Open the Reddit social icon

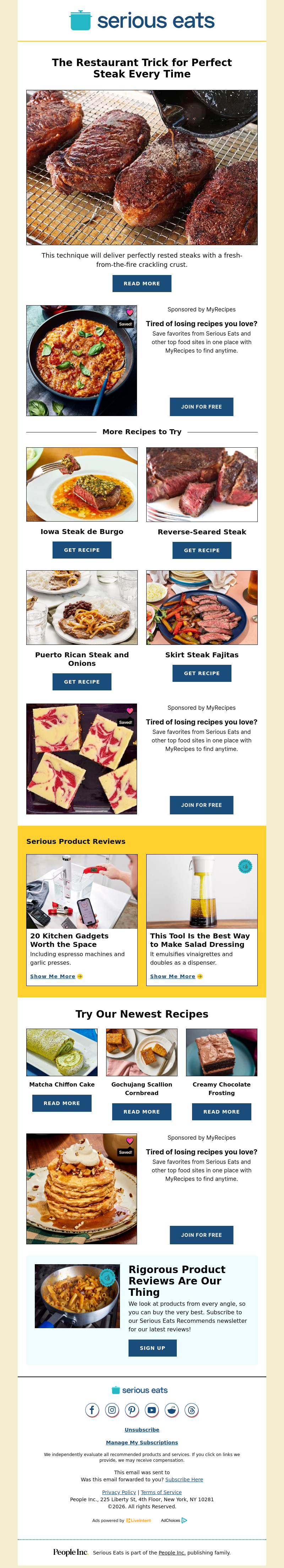172,1410
